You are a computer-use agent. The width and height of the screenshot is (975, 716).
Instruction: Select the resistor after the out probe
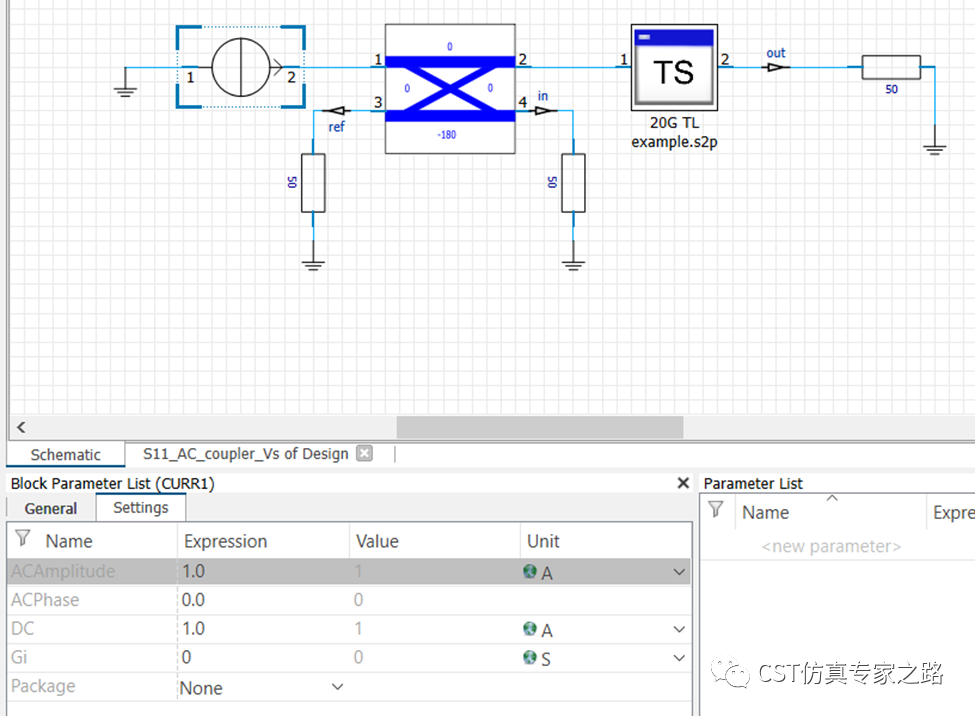coord(891,67)
